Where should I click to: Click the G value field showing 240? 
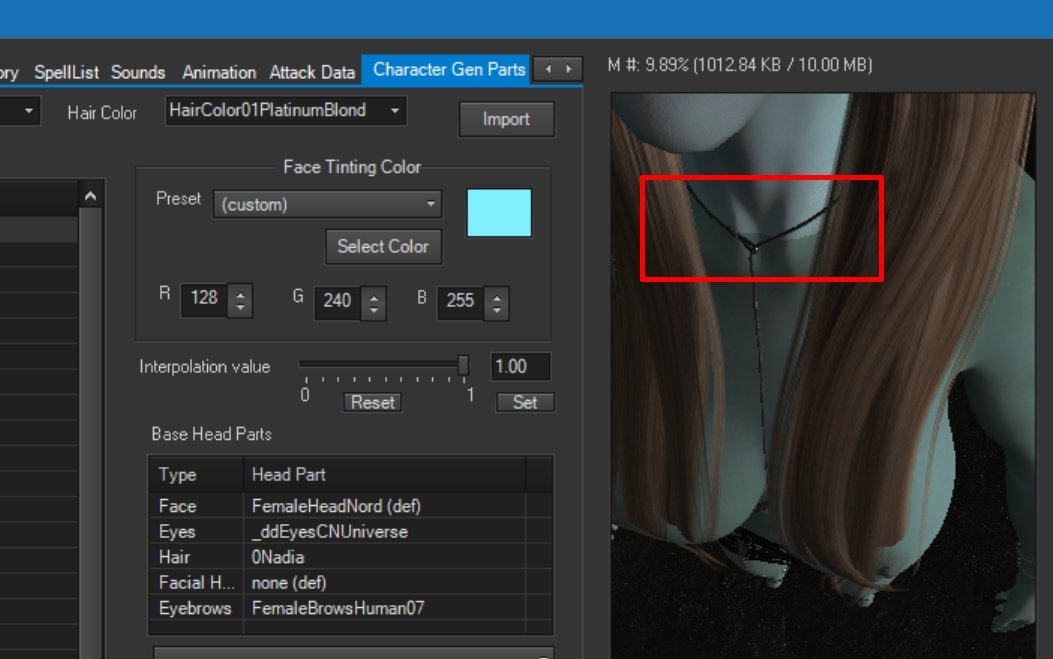click(337, 301)
